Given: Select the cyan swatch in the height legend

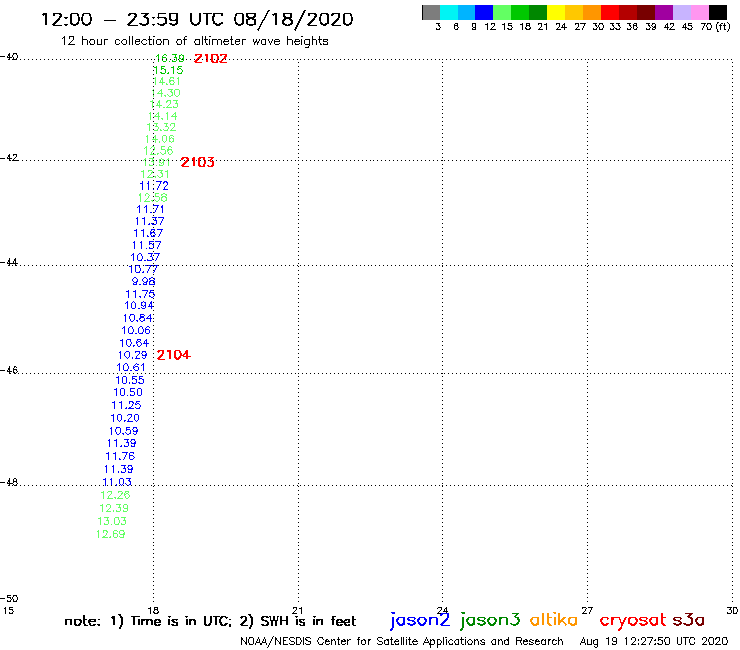Looking at the screenshot, I should pos(449,12).
